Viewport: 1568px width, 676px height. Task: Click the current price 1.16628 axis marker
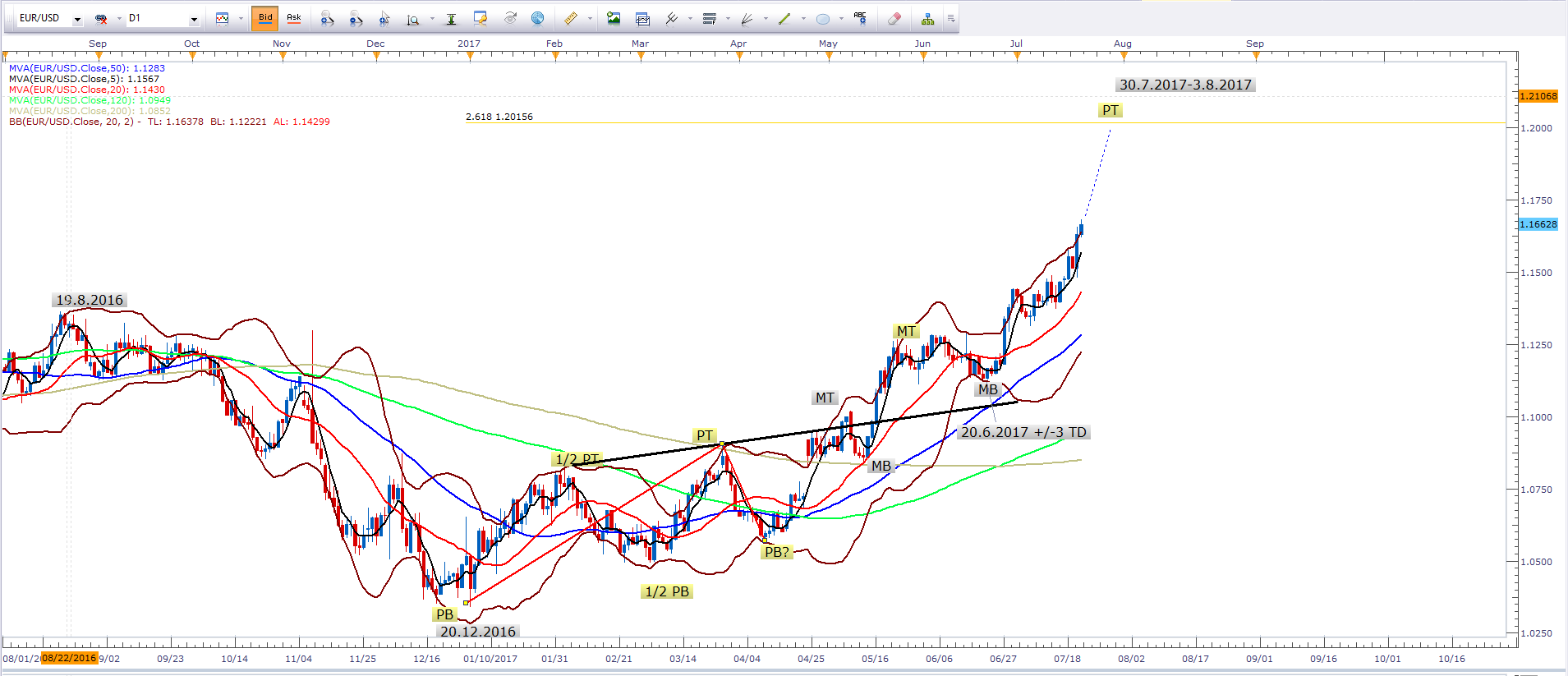coord(1538,224)
